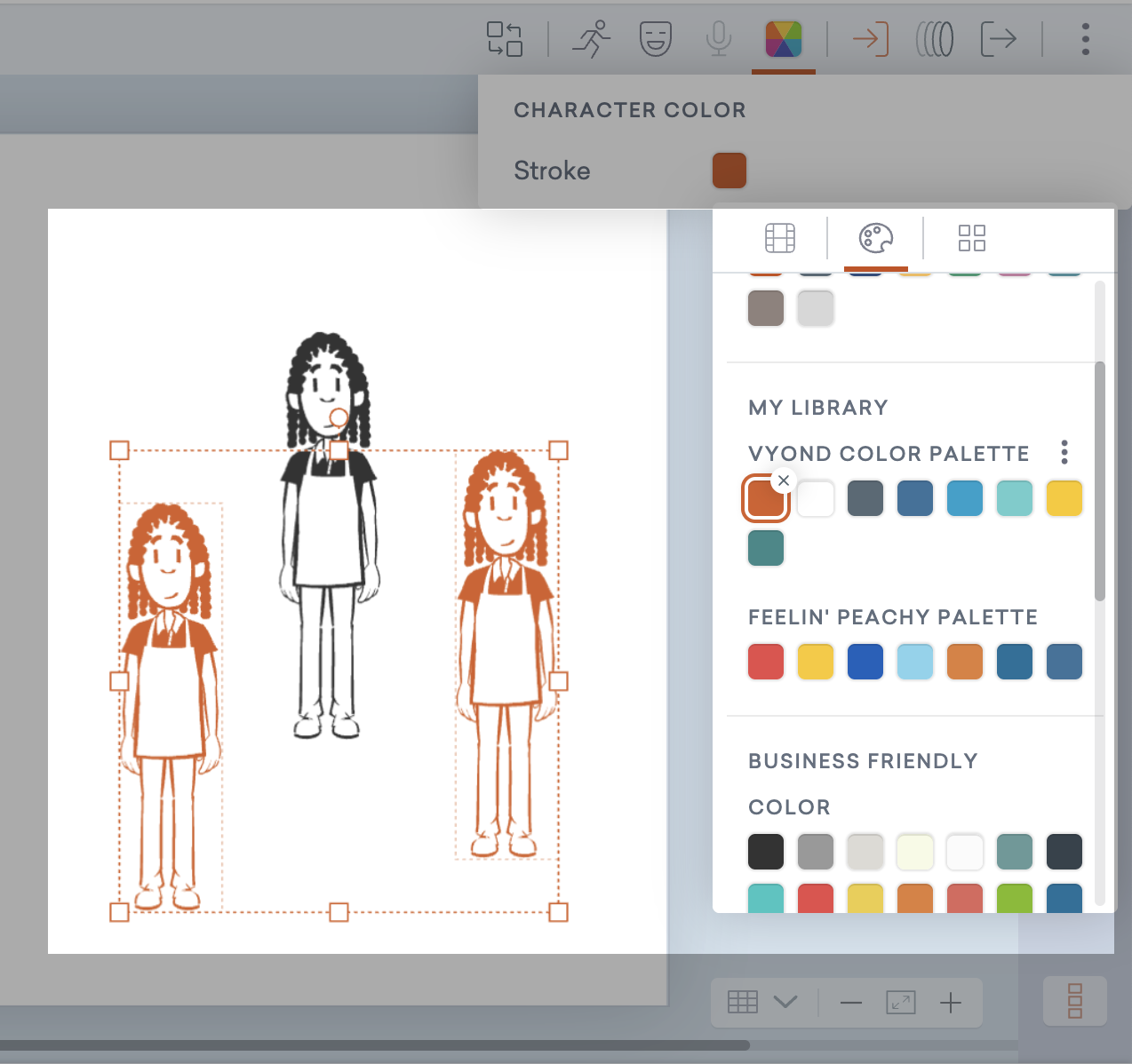
Task: Select the Action tool with running figure
Action: click(x=591, y=38)
